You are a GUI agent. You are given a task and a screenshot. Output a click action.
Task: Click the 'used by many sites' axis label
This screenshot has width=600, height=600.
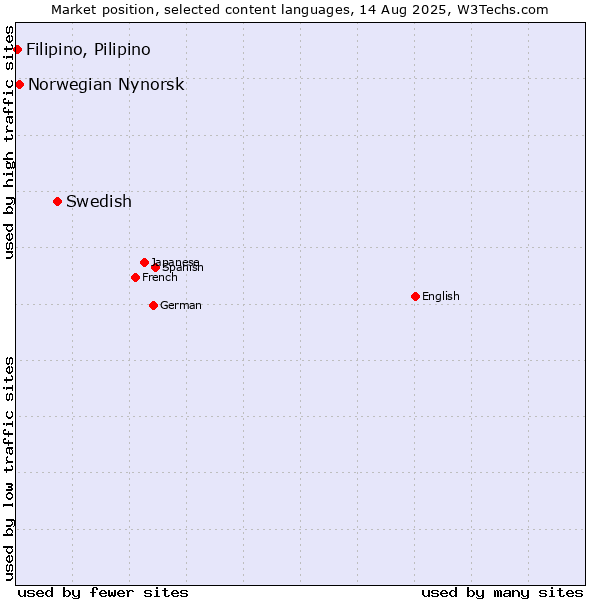(x=502, y=593)
